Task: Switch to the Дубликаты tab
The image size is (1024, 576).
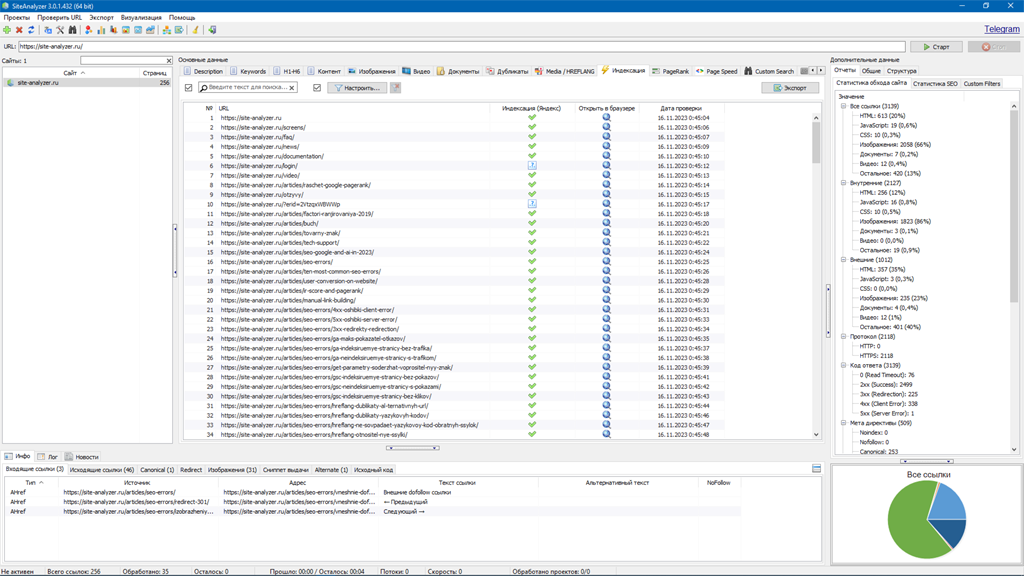Action: (507, 71)
